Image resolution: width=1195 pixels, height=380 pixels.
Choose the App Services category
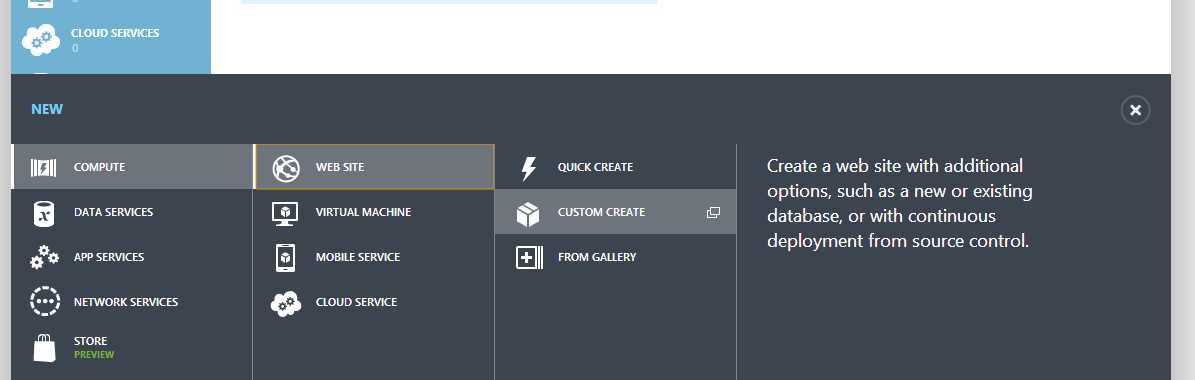[x=132, y=257]
